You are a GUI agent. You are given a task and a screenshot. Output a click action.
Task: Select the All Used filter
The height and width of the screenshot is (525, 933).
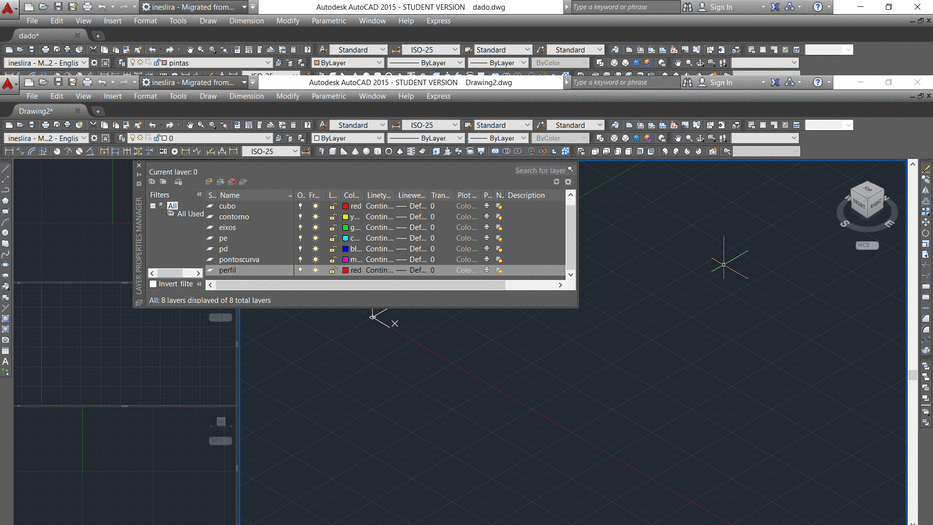[190, 214]
